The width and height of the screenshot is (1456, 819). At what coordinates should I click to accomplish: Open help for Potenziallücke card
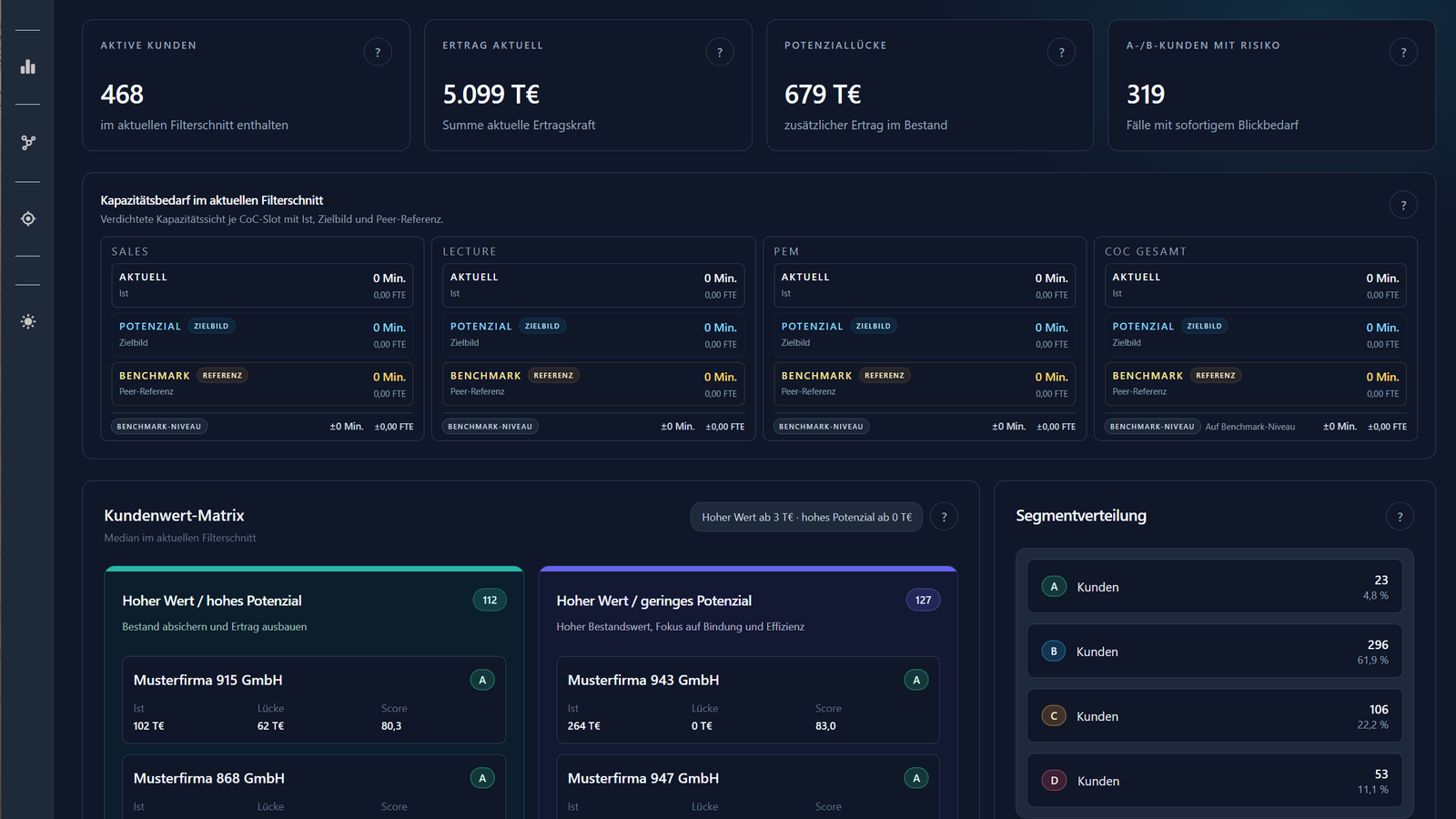[1061, 52]
